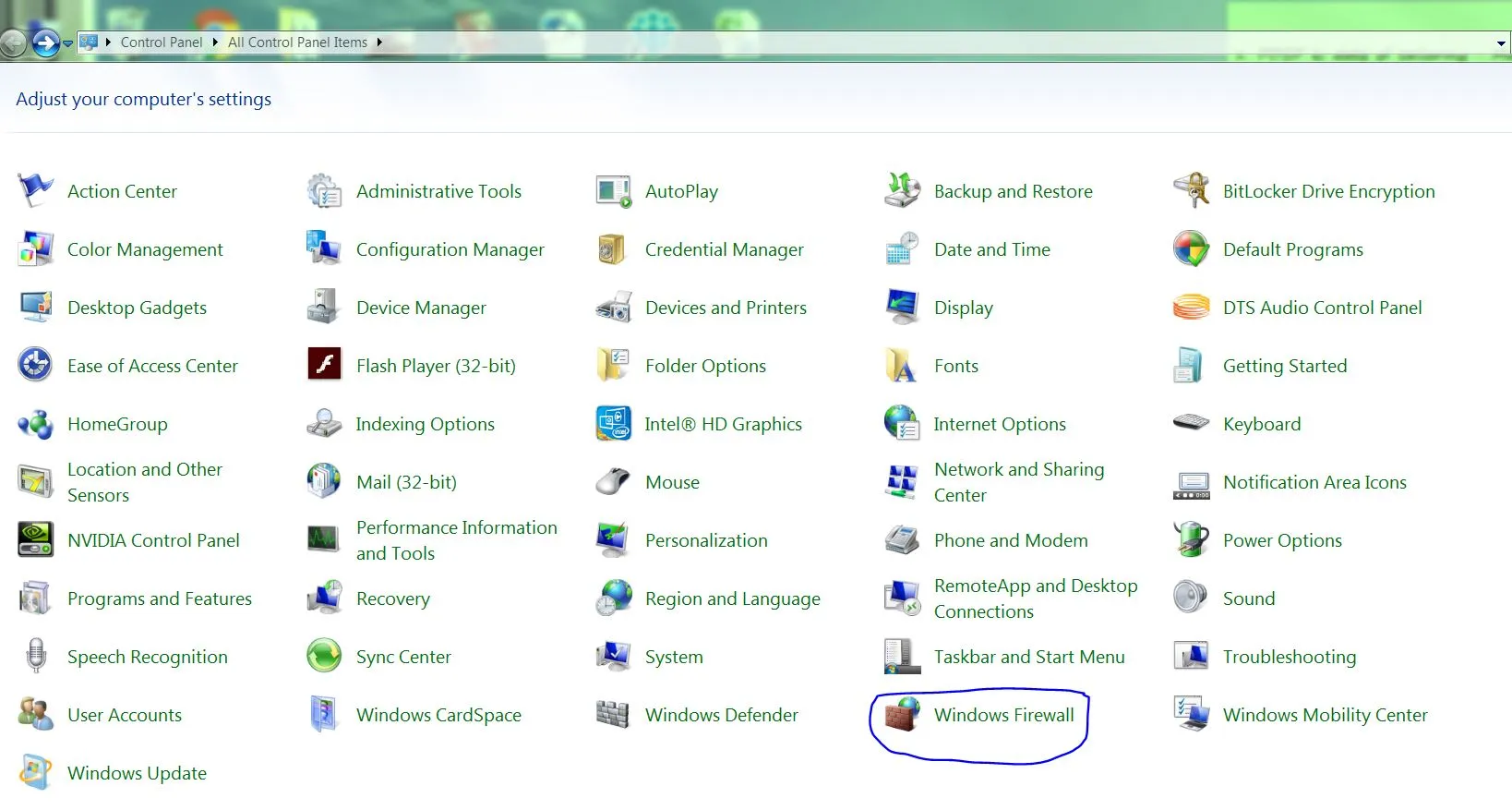The image size is (1512, 810).
Task: Expand the address bar history dropdown
Action: pos(1502,43)
